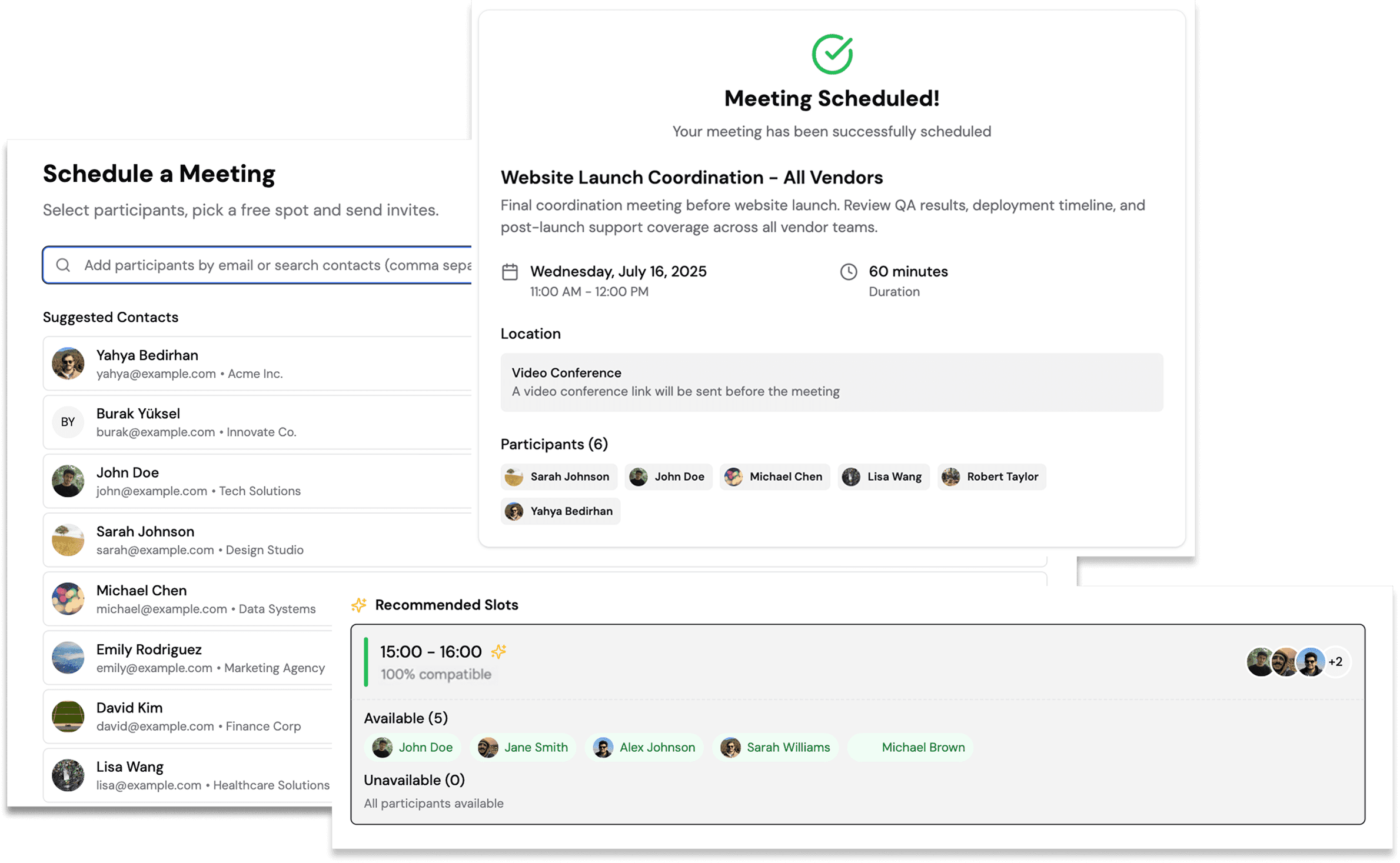Click the sparkle icon beside Recommended Slots

(x=358, y=605)
